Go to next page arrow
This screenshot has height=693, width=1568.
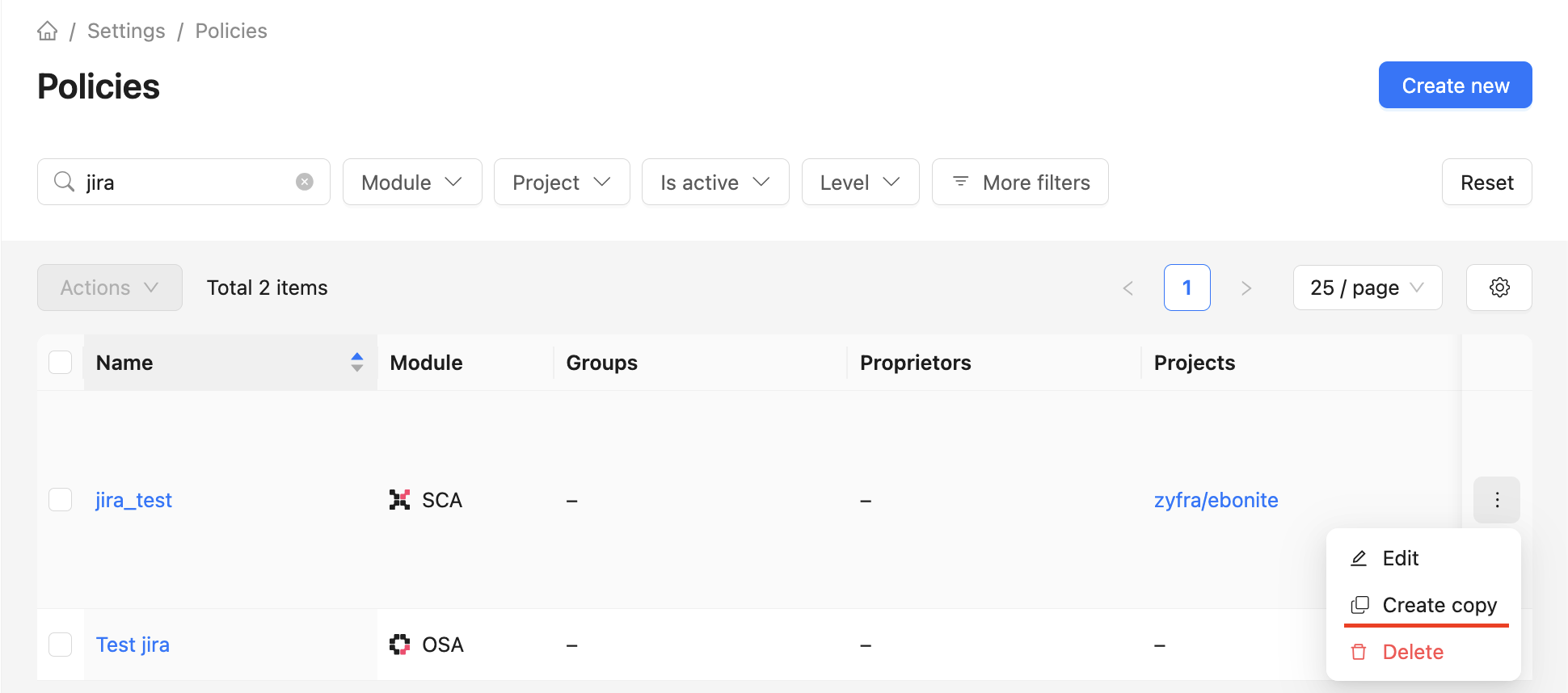1246,288
